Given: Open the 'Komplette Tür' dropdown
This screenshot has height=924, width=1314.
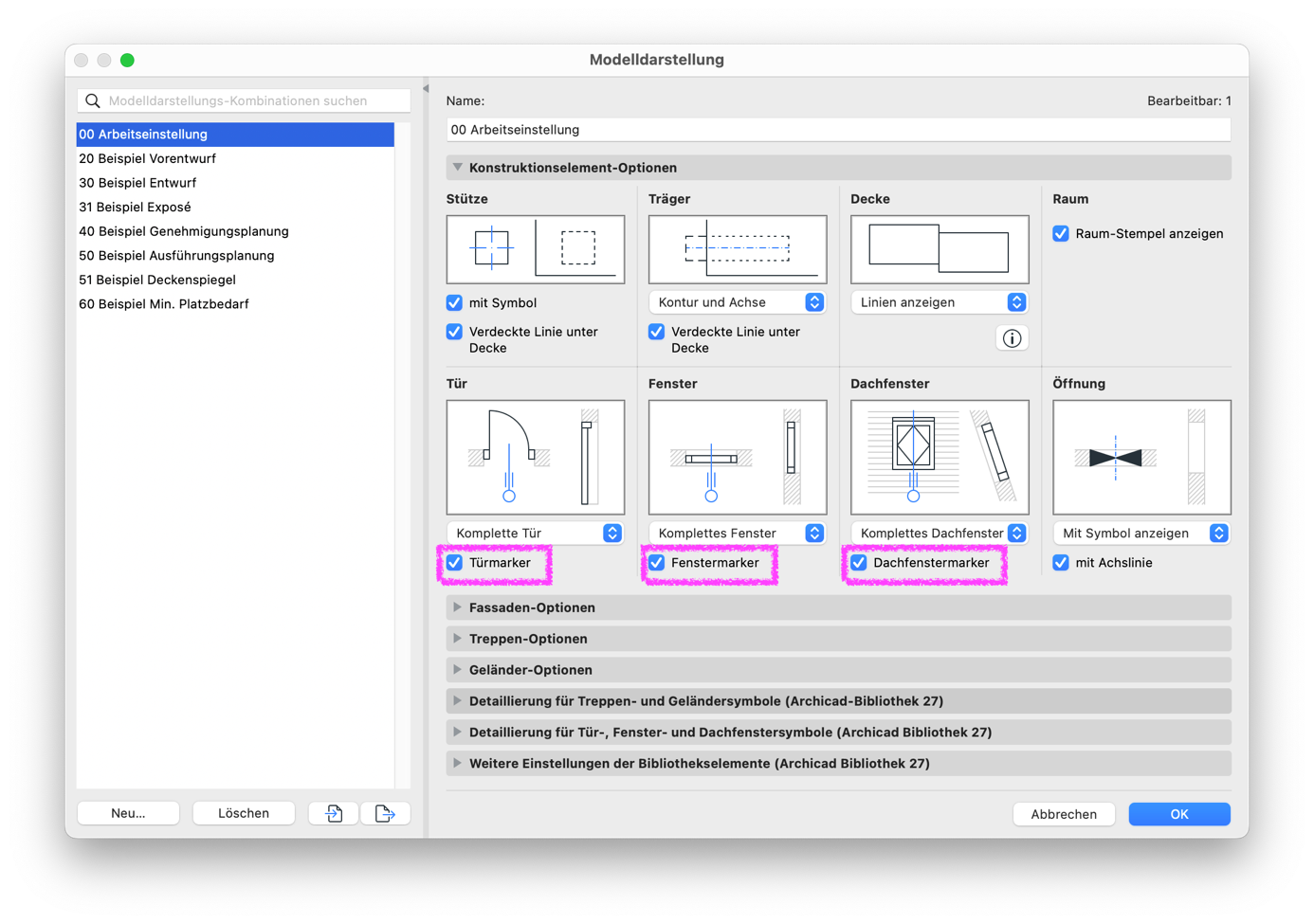Looking at the screenshot, I should point(536,534).
